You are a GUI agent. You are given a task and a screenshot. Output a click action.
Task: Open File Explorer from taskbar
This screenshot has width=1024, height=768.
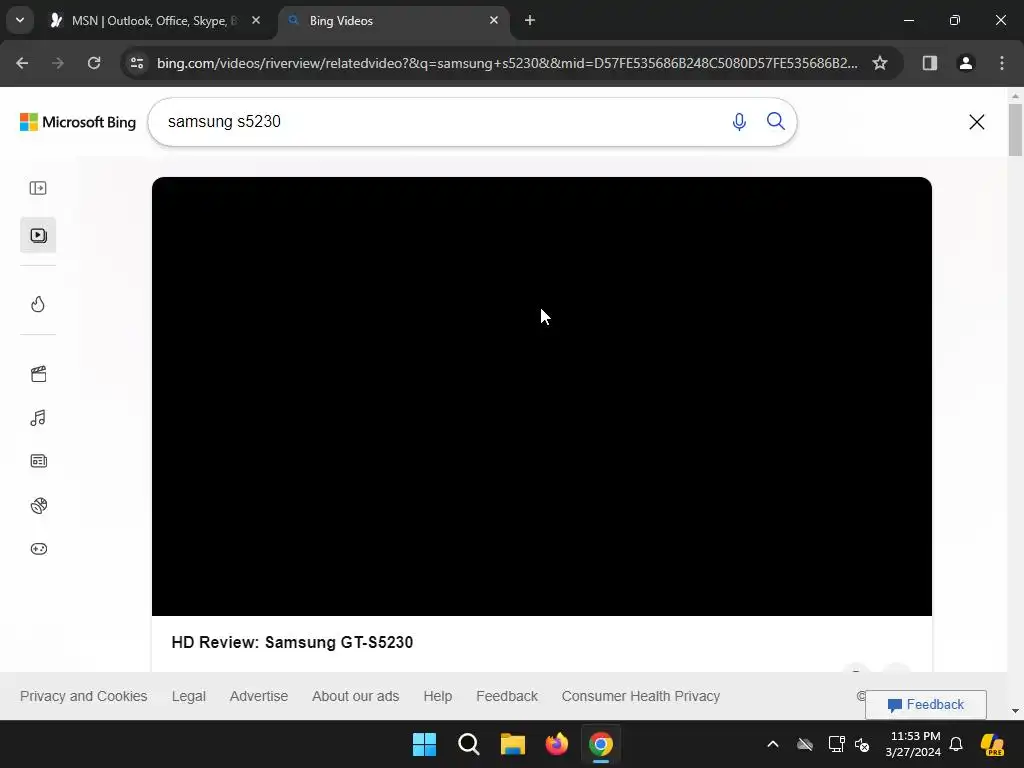pos(513,744)
